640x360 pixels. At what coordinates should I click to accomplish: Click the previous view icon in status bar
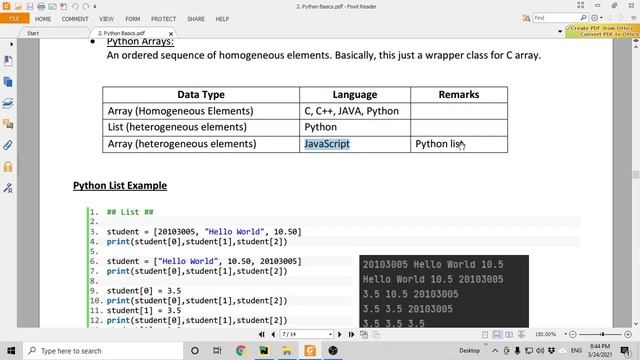click(x=364, y=335)
